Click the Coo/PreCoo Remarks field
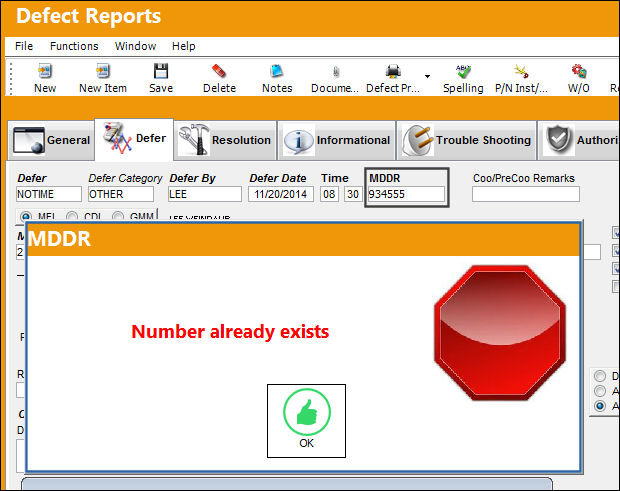Screen dimensions: 620x491 (x=525, y=194)
